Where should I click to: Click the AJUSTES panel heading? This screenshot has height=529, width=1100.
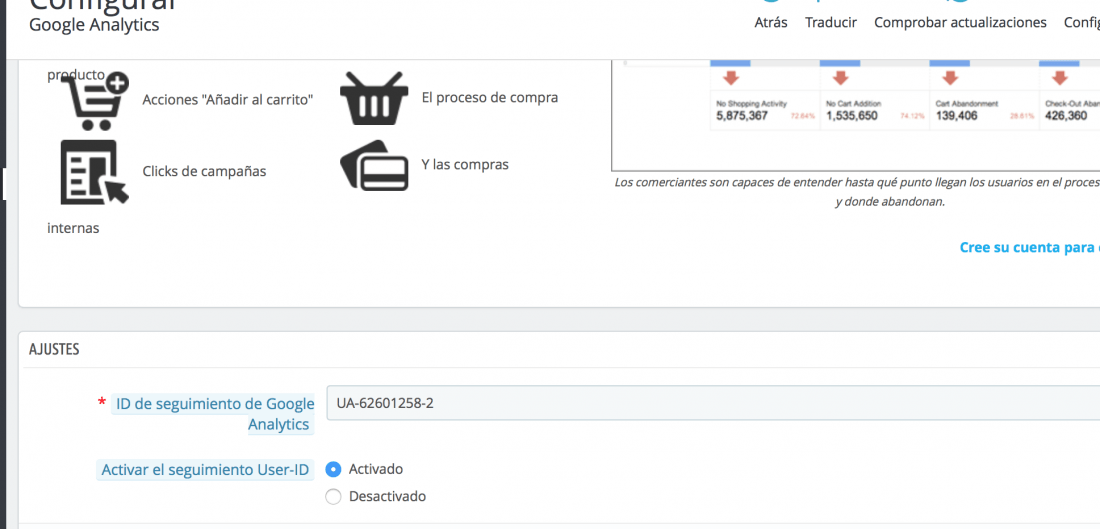pyautogui.click(x=54, y=349)
